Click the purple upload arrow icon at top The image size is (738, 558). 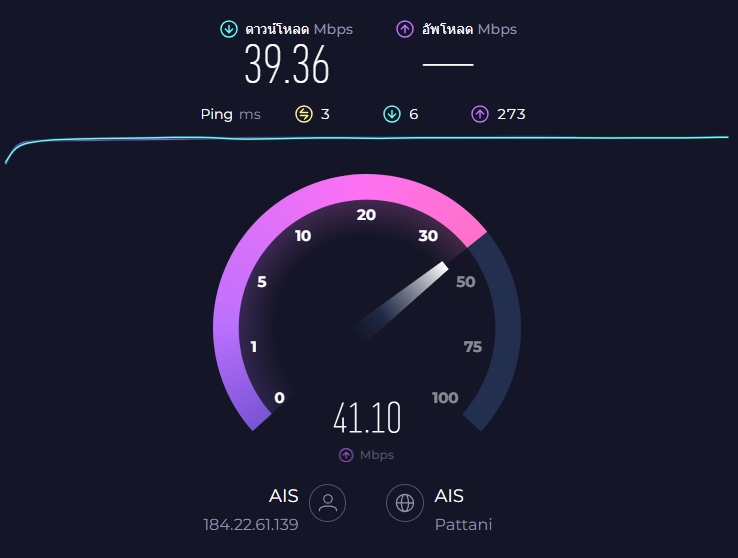[x=405, y=29]
